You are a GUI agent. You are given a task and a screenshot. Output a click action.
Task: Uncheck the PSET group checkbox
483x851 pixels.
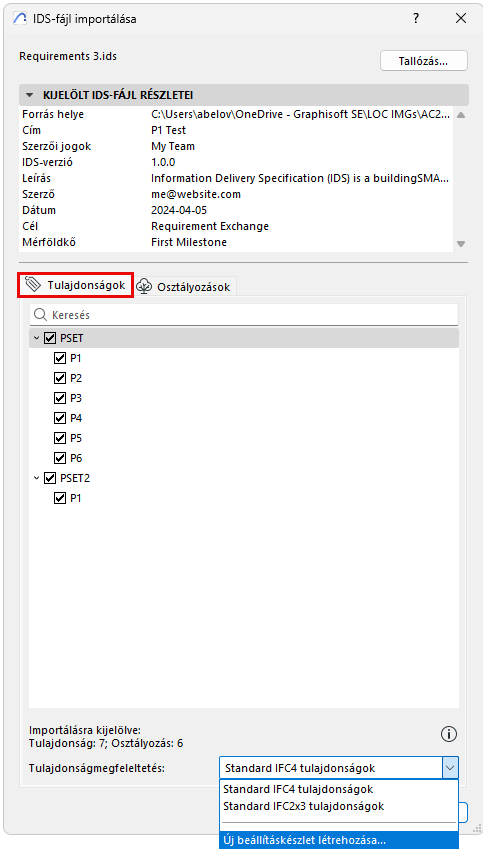[50, 338]
